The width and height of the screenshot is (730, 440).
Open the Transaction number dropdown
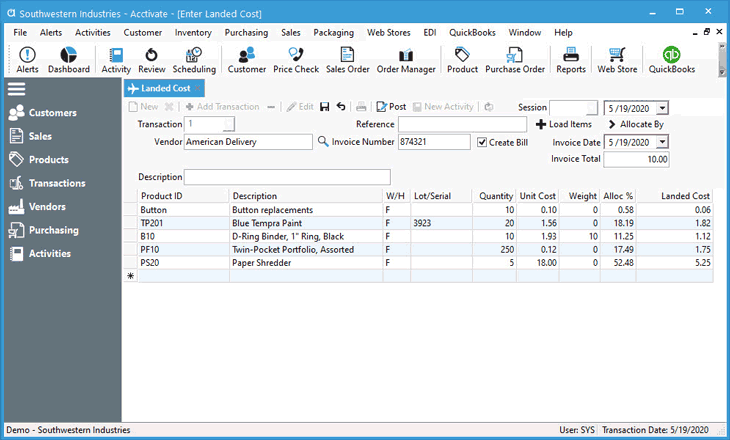229,124
